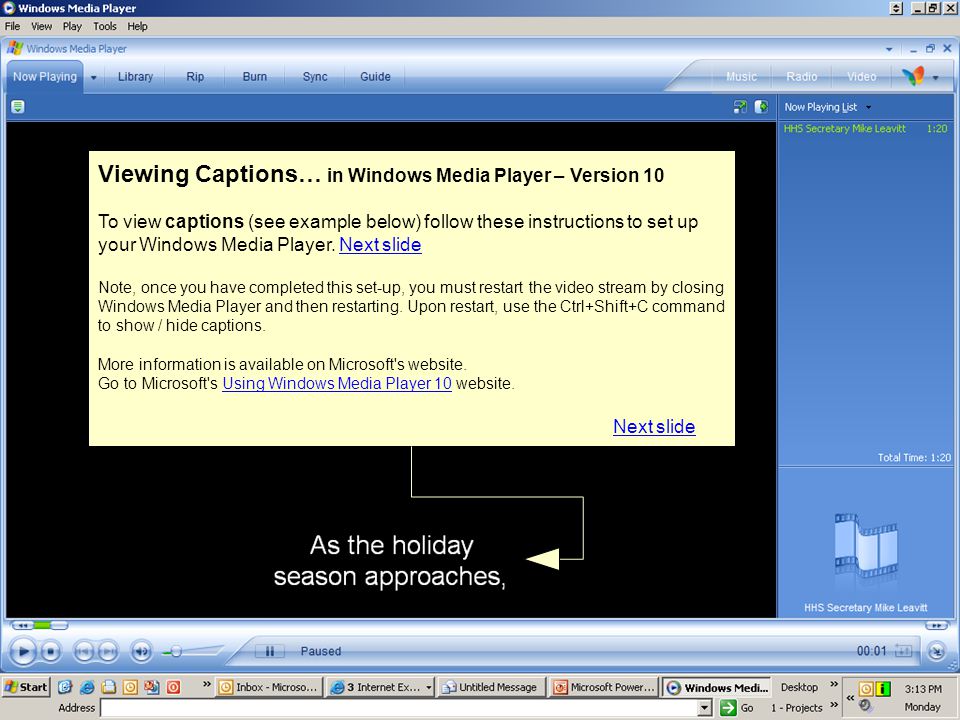Open the Address bar dropdown arrow
This screenshot has height=720, width=960.
point(705,708)
